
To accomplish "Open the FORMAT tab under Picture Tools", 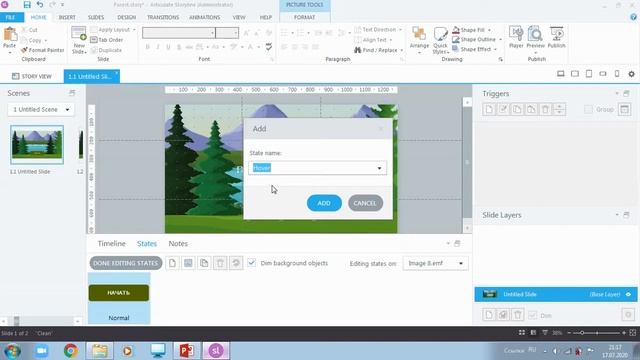I will [304, 17].
